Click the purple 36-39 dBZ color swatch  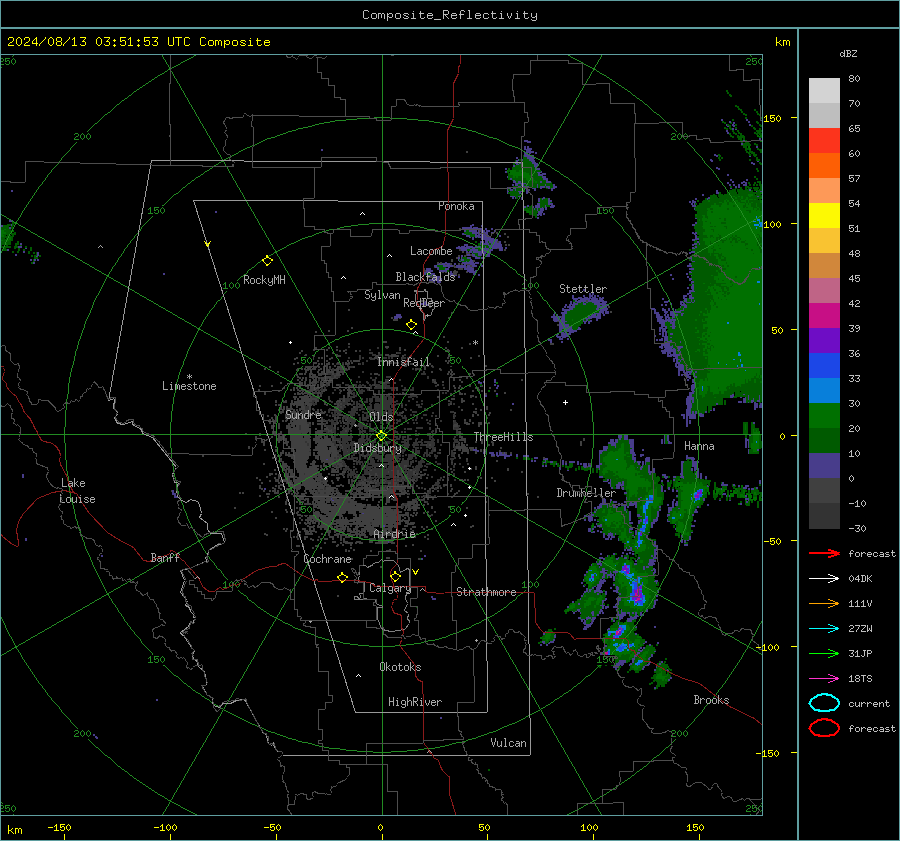tap(824, 340)
